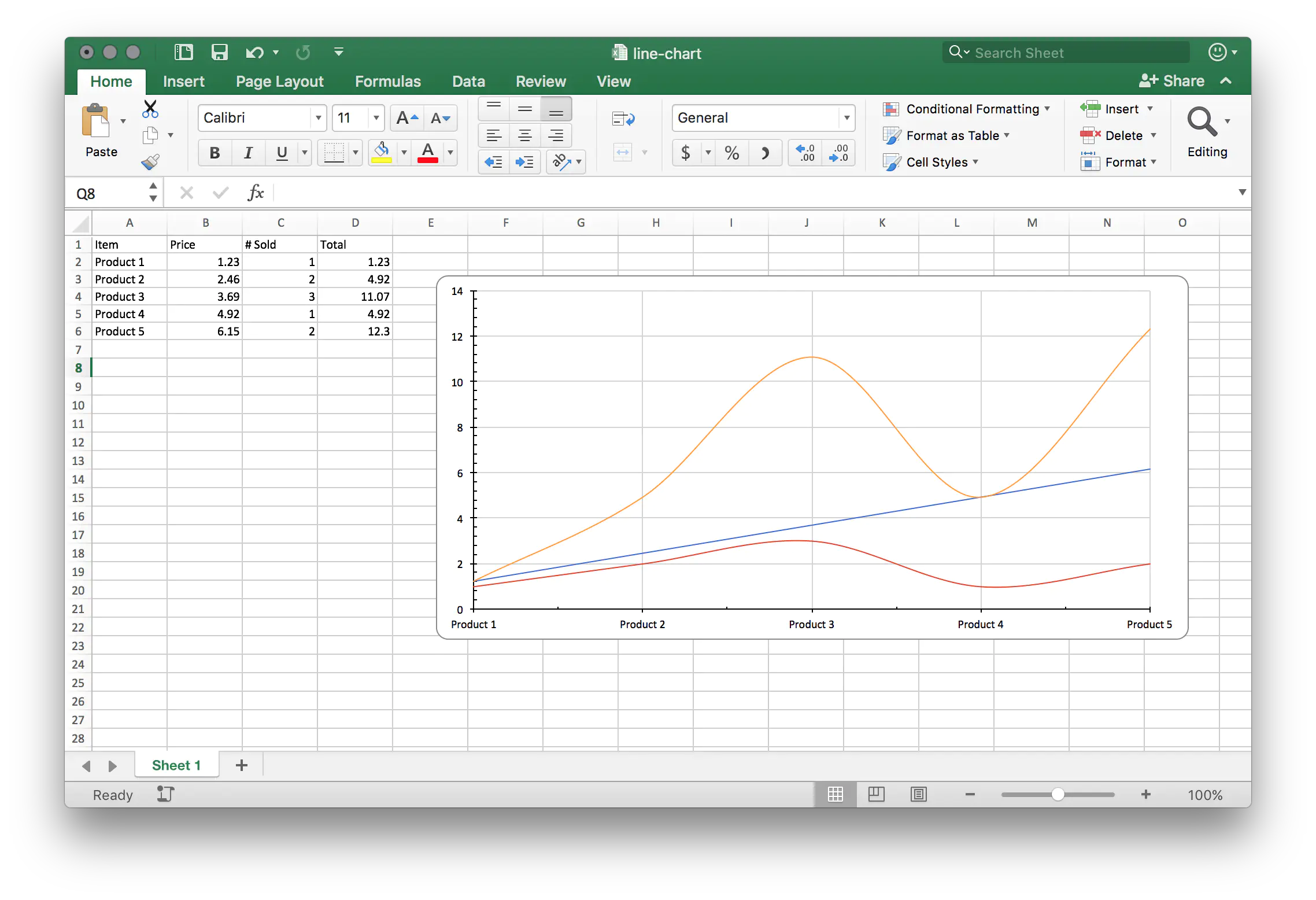This screenshot has width=1316, height=900.
Task: Toggle italic formatting
Action: click(248, 153)
